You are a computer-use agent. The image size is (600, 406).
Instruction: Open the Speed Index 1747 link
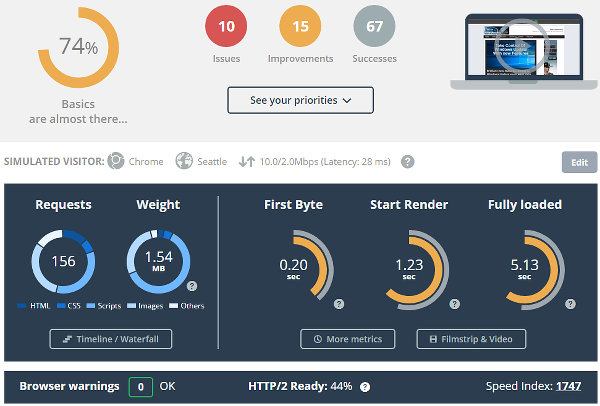568,386
